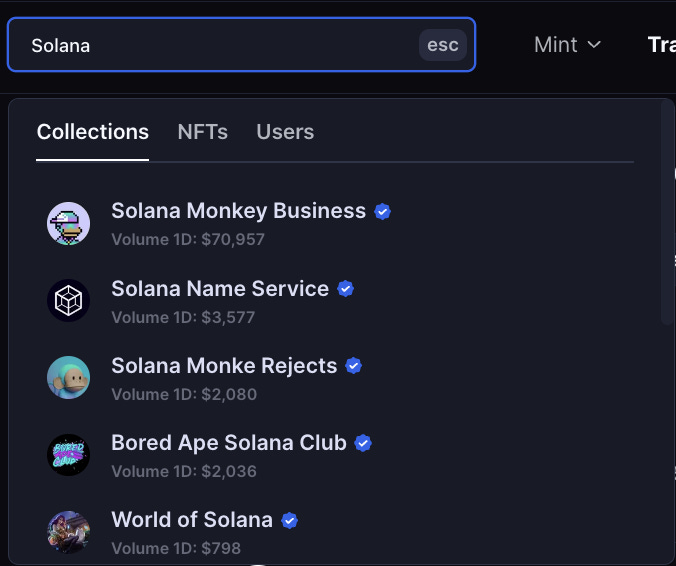Click verified badge beside Solana Name Service
The height and width of the screenshot is (566, 676).
point(345,289)
